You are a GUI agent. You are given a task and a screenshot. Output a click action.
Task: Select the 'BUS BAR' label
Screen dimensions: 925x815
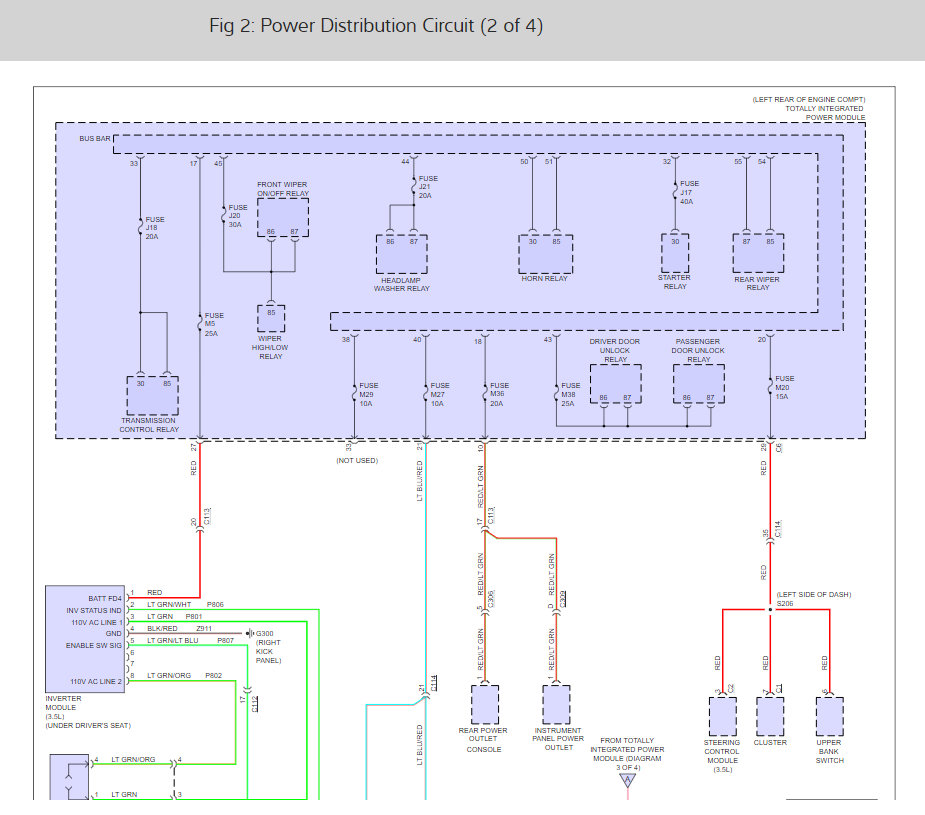(x=95, y=139)
